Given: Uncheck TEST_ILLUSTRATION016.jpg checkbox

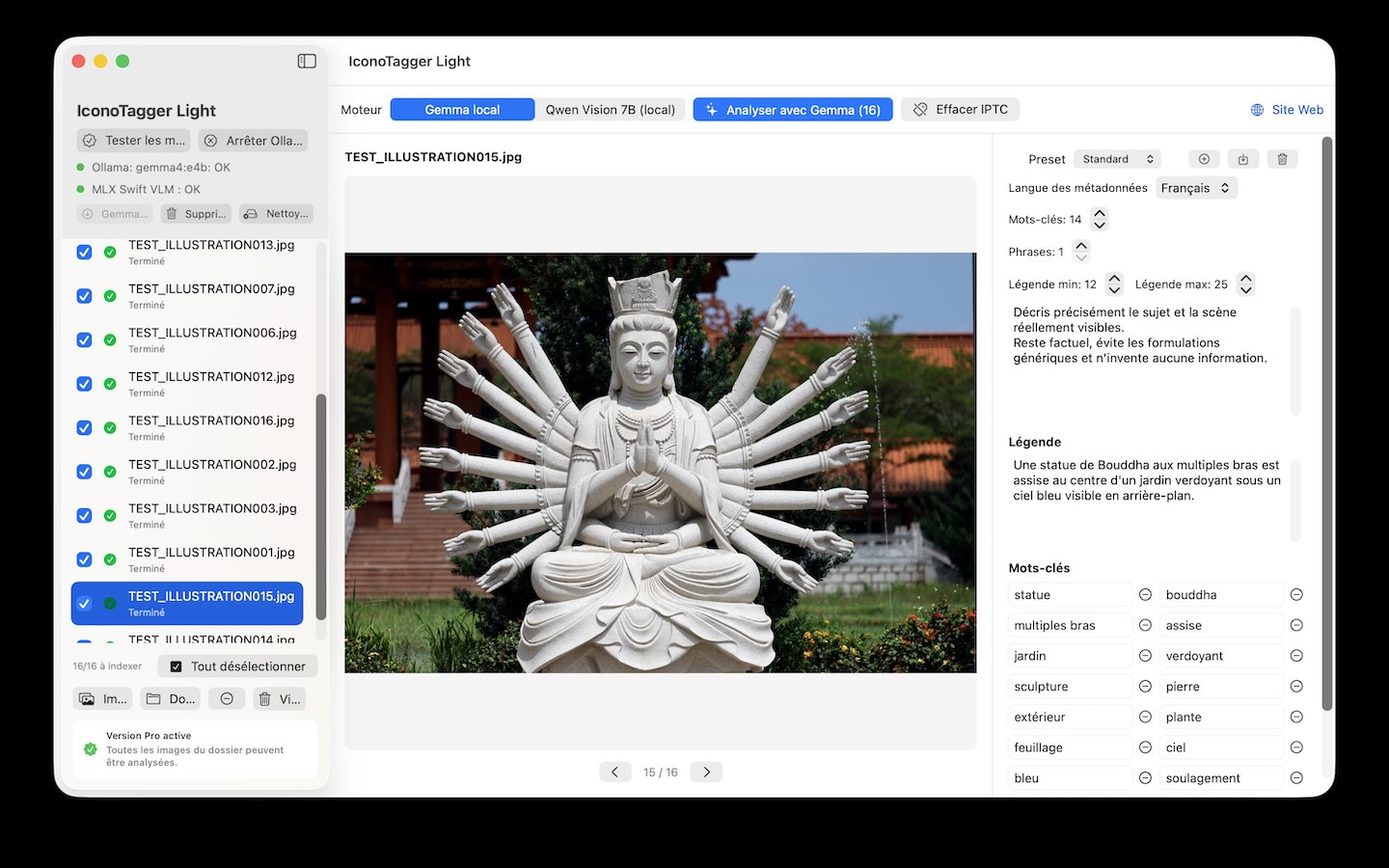Looking at the screenshot, I should 84,427.
